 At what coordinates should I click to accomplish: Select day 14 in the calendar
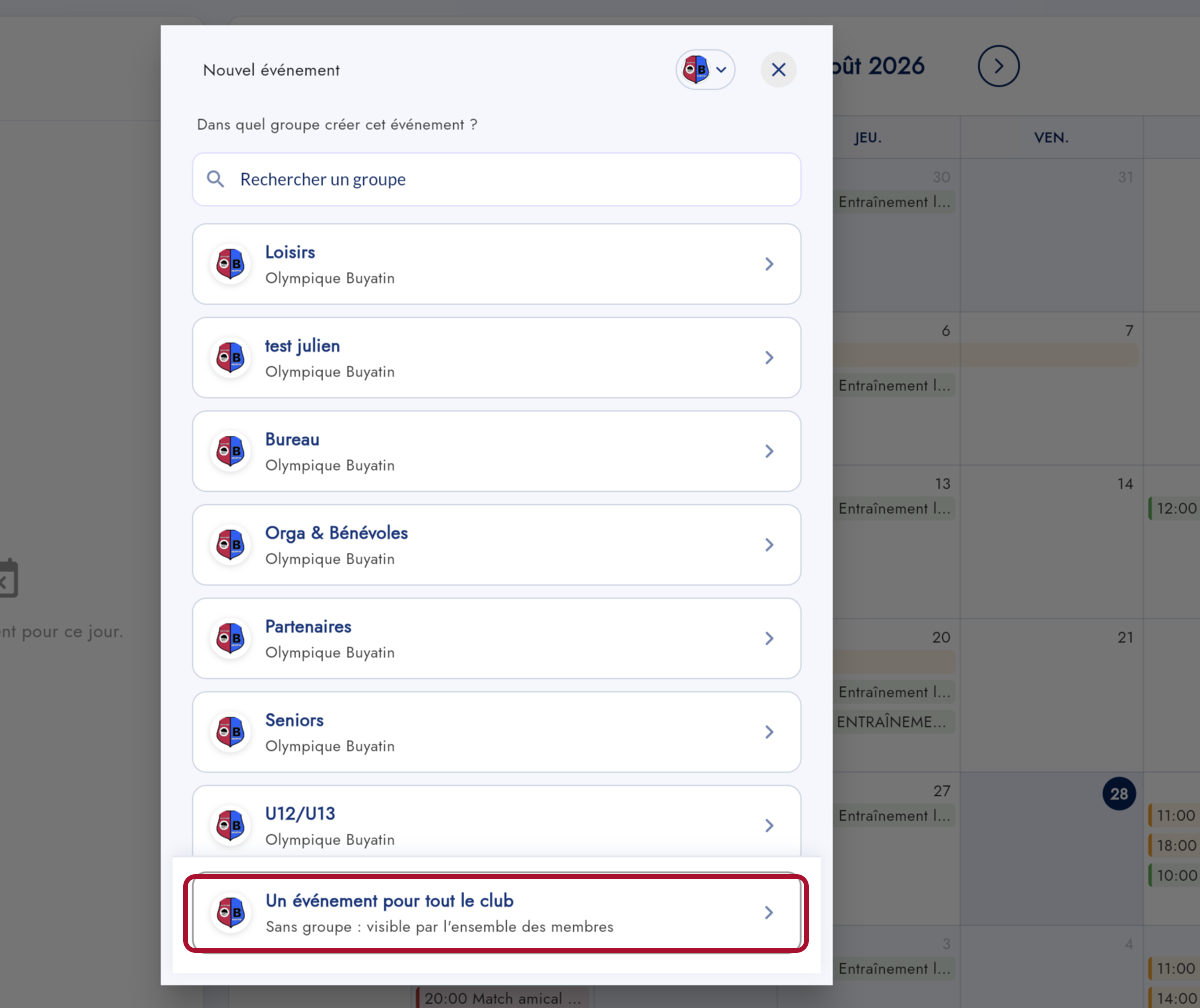click(1126, 484)
